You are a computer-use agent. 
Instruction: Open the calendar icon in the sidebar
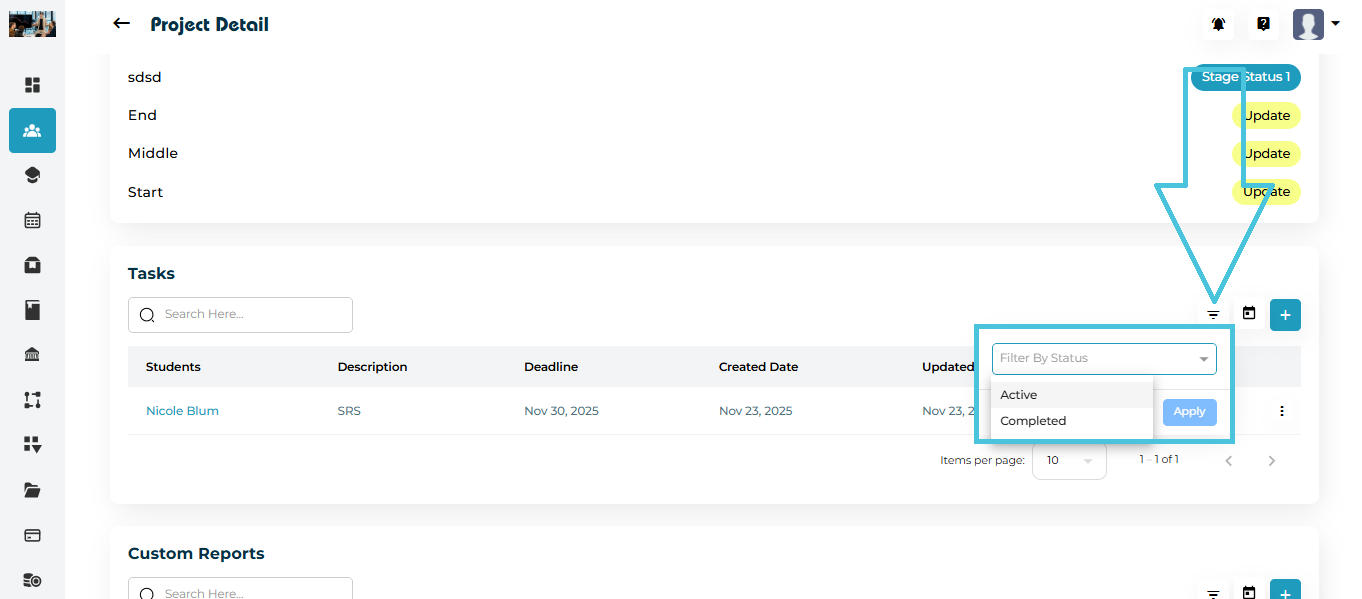[32, 220]
